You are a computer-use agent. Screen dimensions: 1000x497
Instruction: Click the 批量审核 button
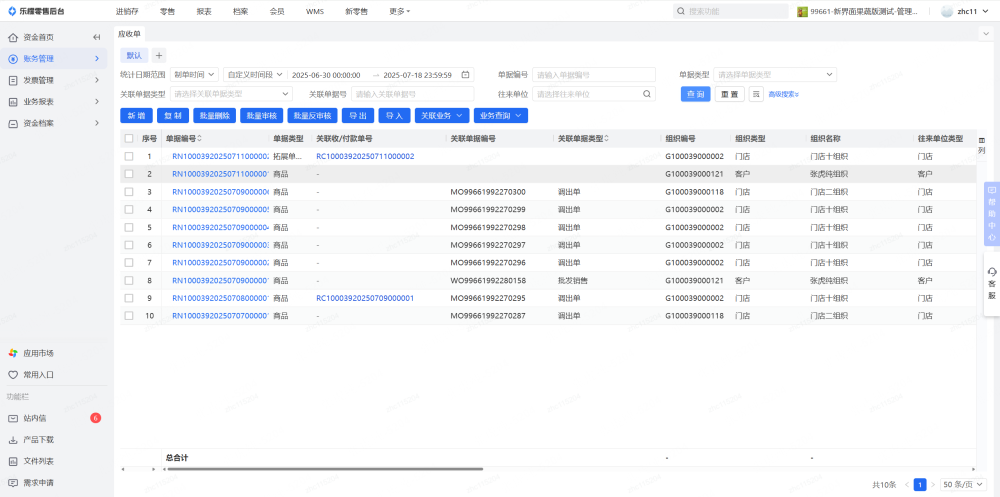[261, 116]
